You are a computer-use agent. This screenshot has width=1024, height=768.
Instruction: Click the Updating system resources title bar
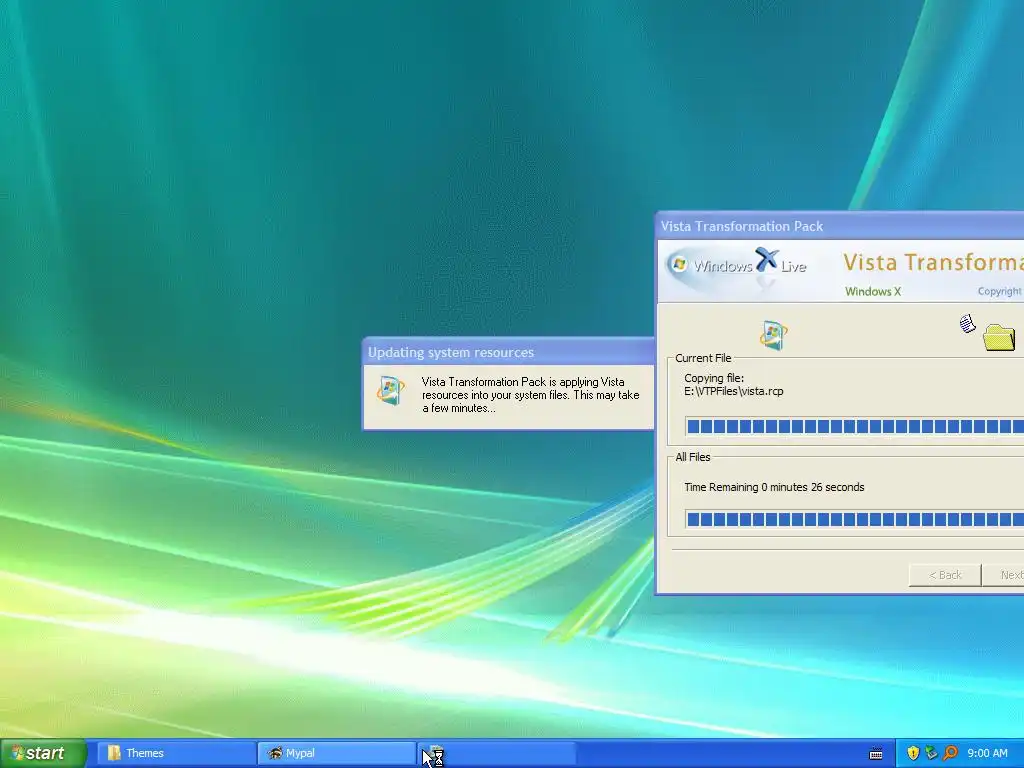pyautogui.click(x=509, y=352)
